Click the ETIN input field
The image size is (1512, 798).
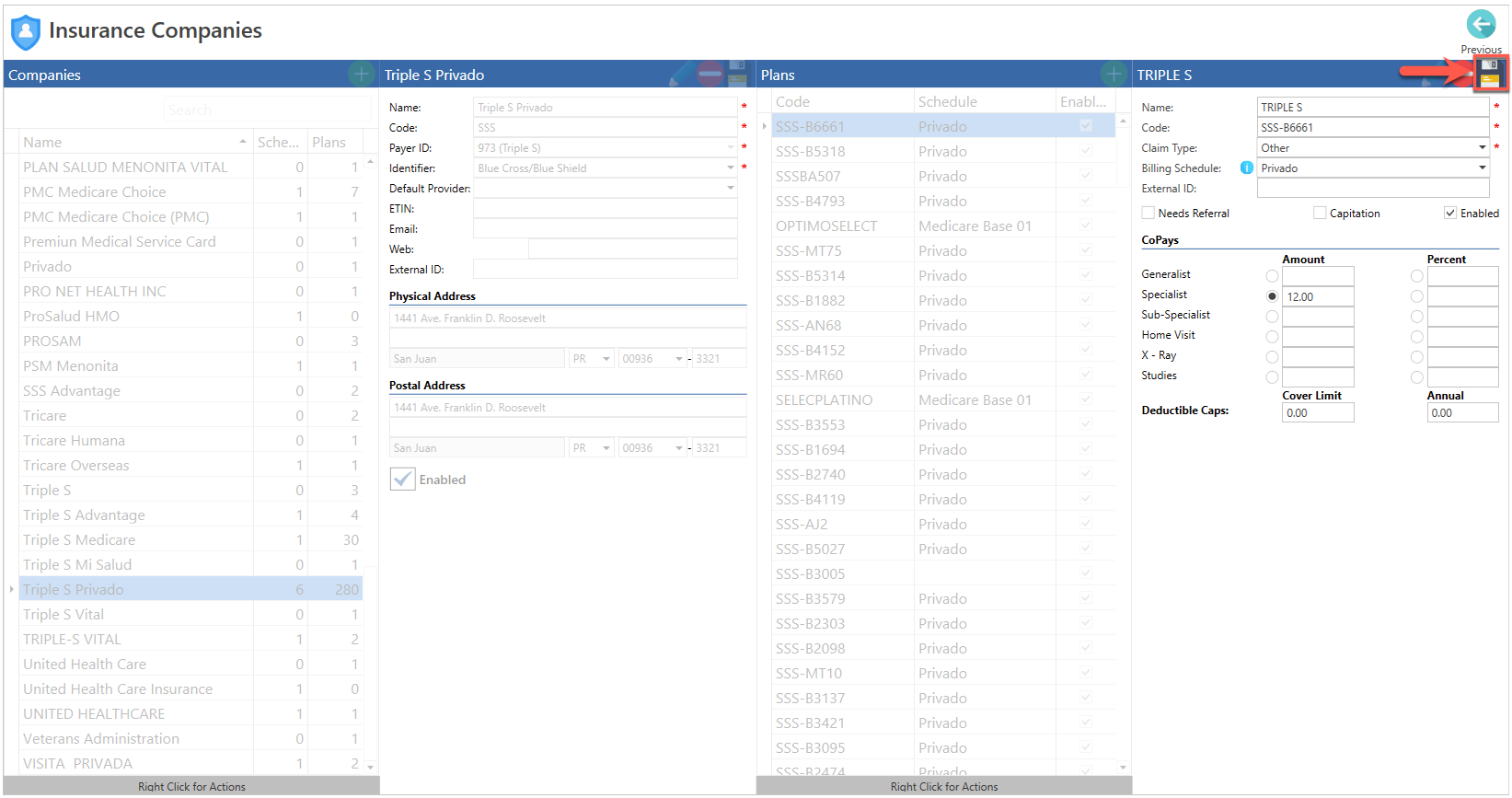pyautogui.click(x=605, y=208)
